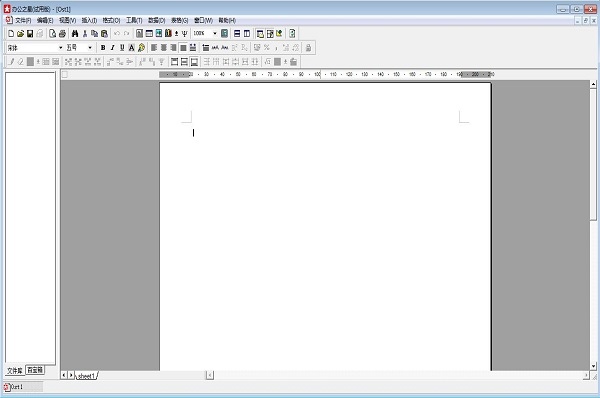Select the eraser tool
This screenshot has height=398, width=600.
tap(21, 62)
